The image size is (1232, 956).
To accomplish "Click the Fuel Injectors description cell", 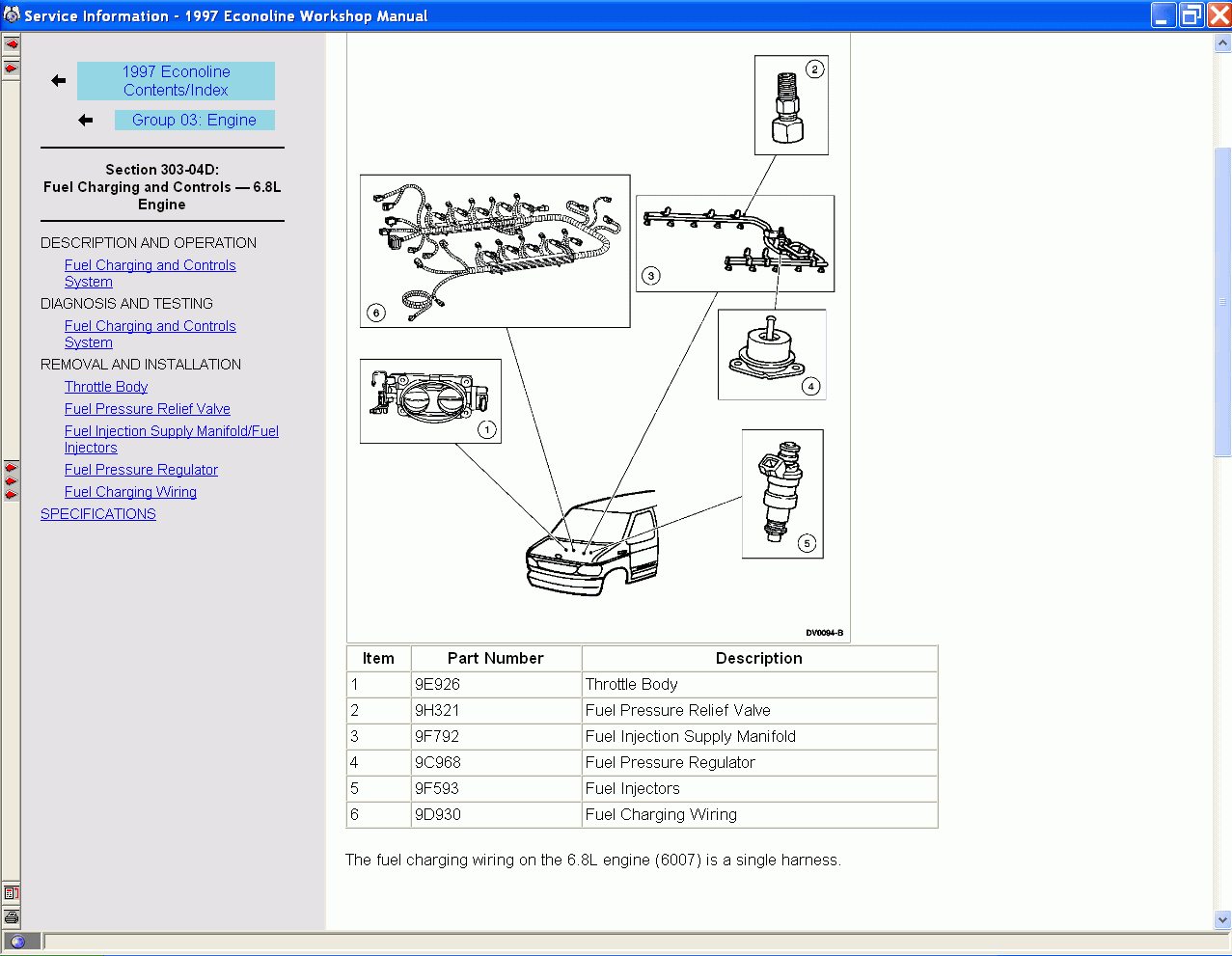I will 759,788.
